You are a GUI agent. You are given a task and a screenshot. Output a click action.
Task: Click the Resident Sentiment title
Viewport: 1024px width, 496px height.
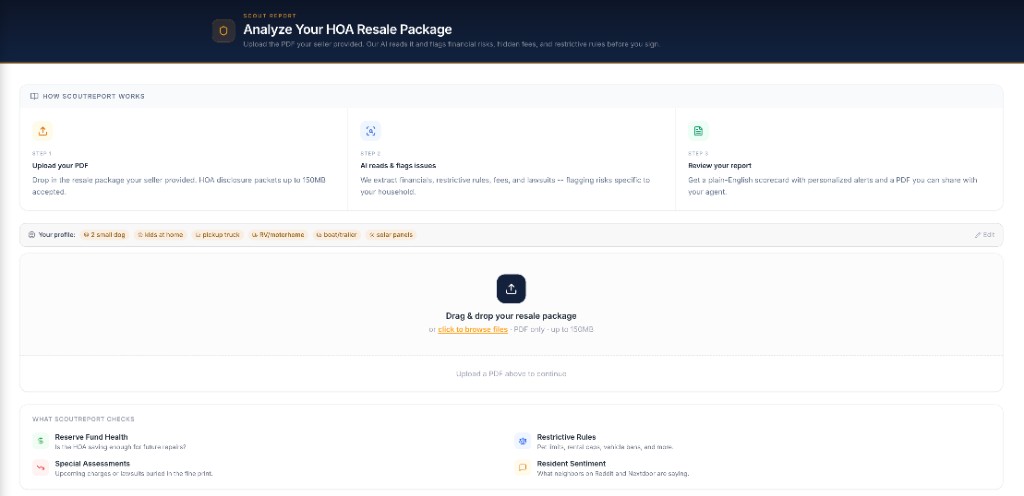(571, 463)
